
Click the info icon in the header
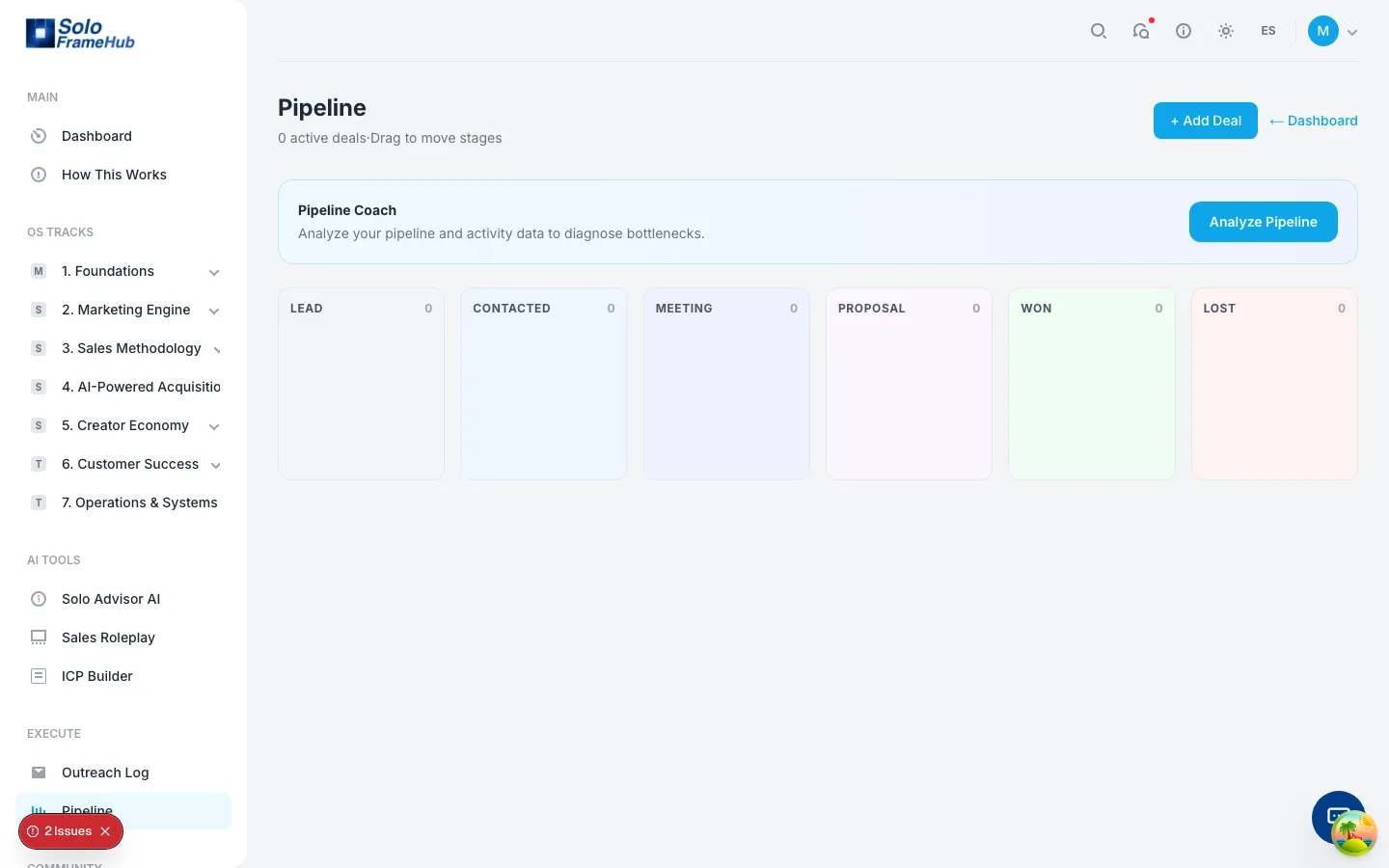[x=1184, y=31]
